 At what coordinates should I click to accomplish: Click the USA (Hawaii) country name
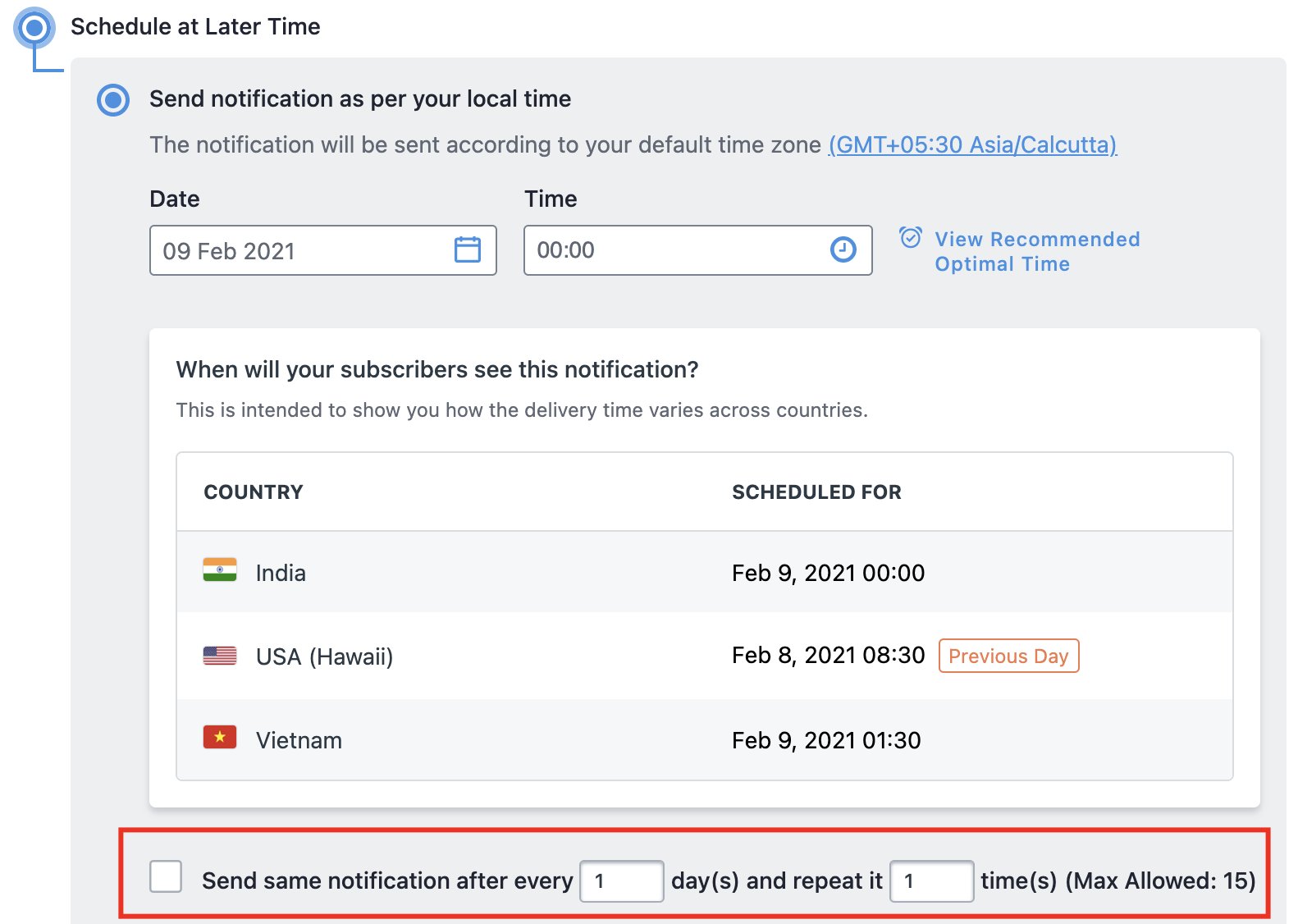tap(325, 656)
